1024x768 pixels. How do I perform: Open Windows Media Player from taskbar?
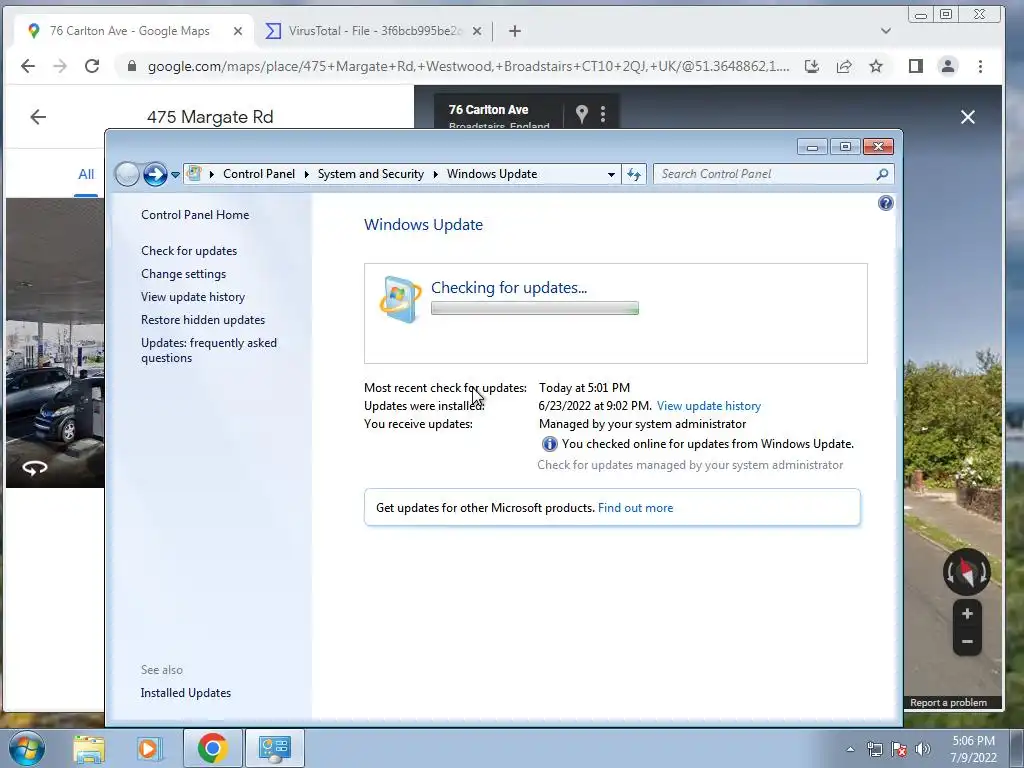tap(150, 748)
